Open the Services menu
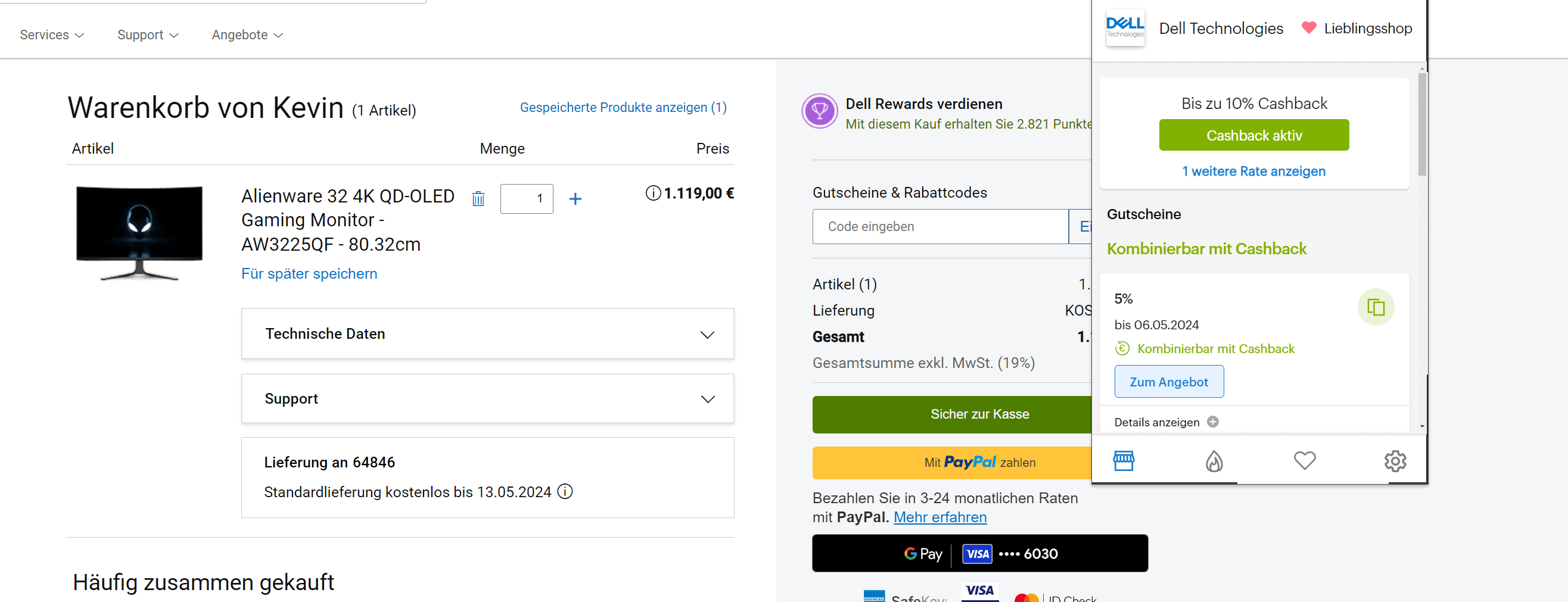1568x602 pixels. 52,35
